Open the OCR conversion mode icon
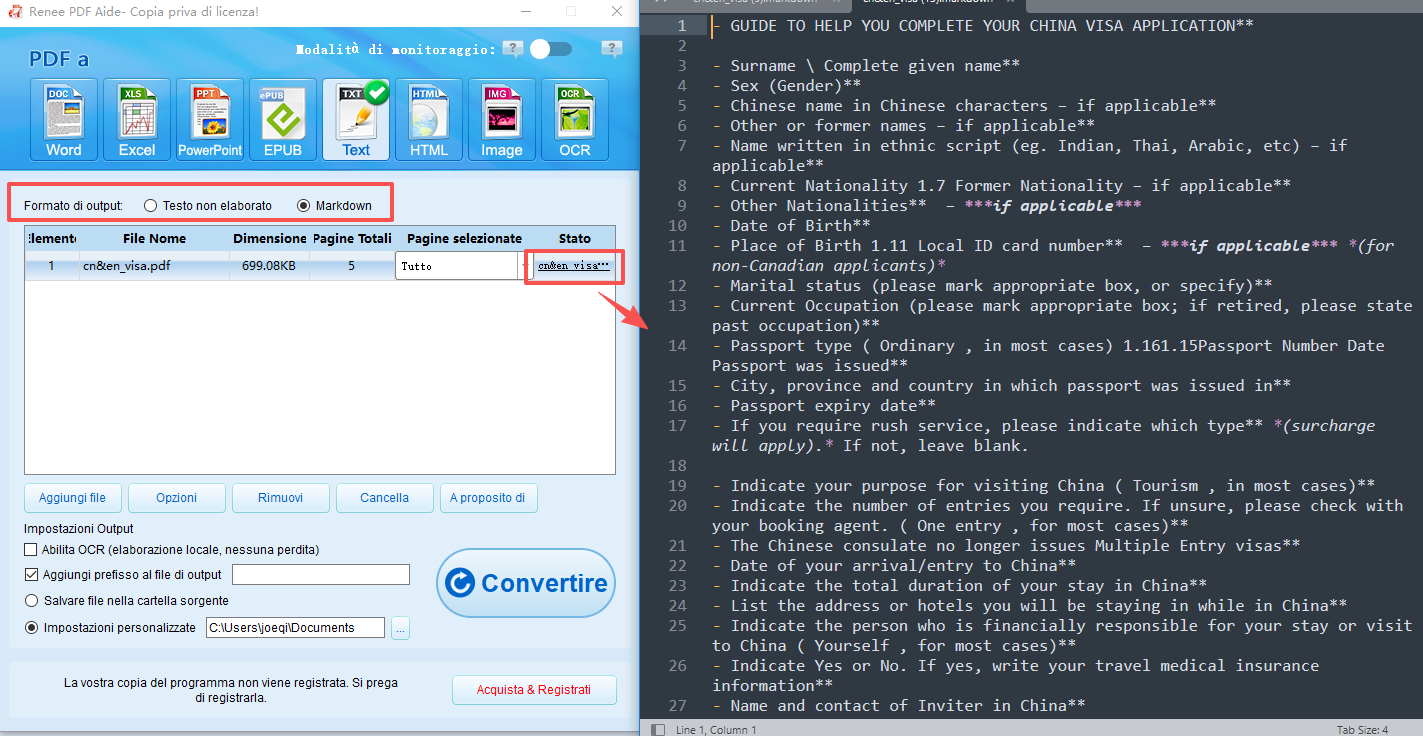Viewport: 1423px width, 736px height. tap(574, 118)
